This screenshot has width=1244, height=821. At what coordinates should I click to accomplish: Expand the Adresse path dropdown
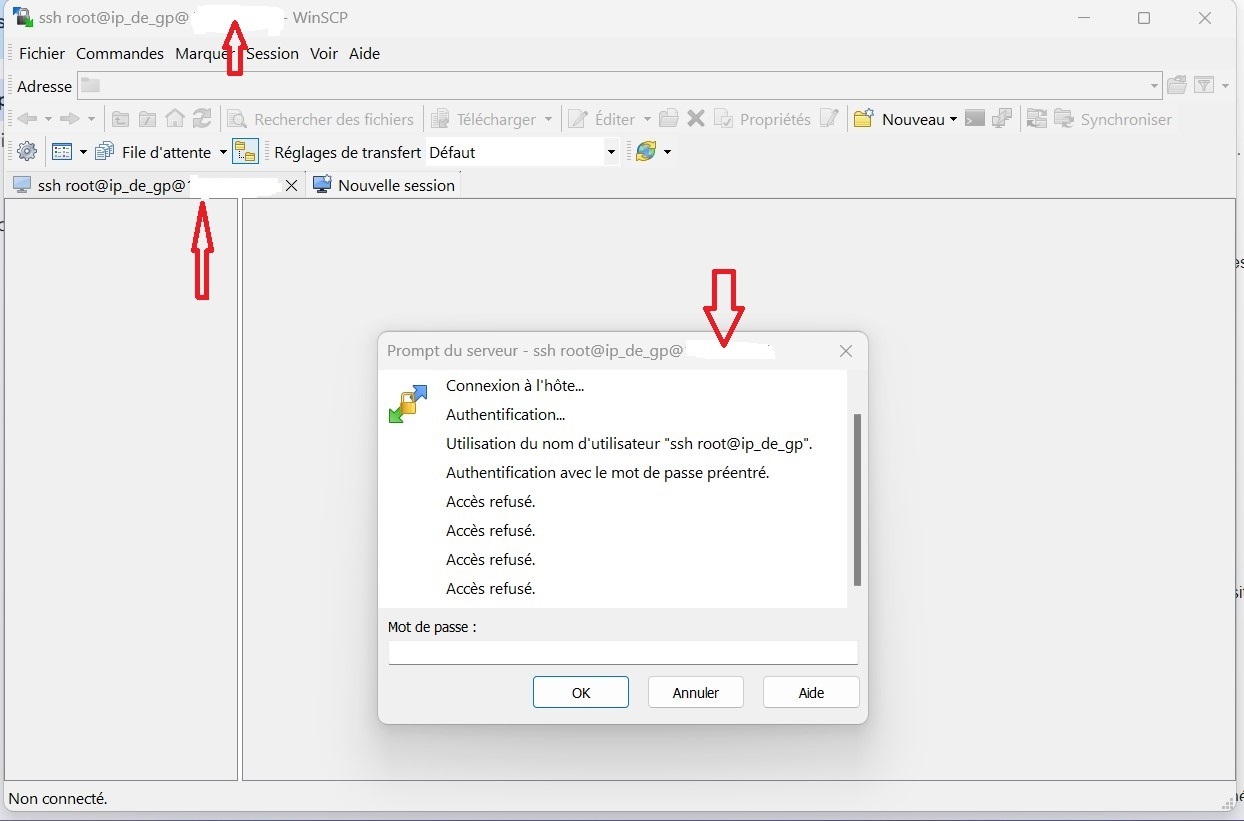tap(1154, 86)
